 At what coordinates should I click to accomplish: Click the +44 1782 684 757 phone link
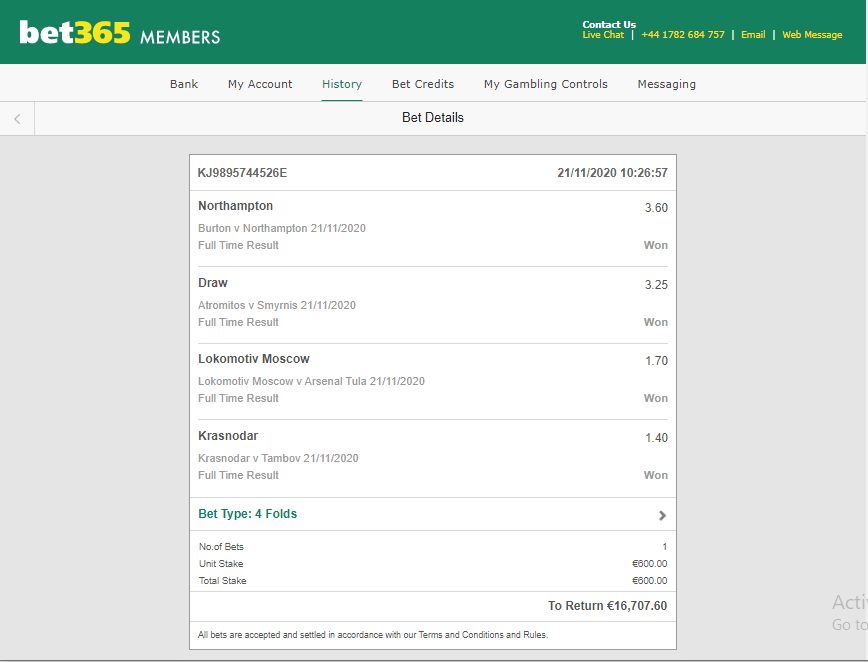tap(683, 35)
